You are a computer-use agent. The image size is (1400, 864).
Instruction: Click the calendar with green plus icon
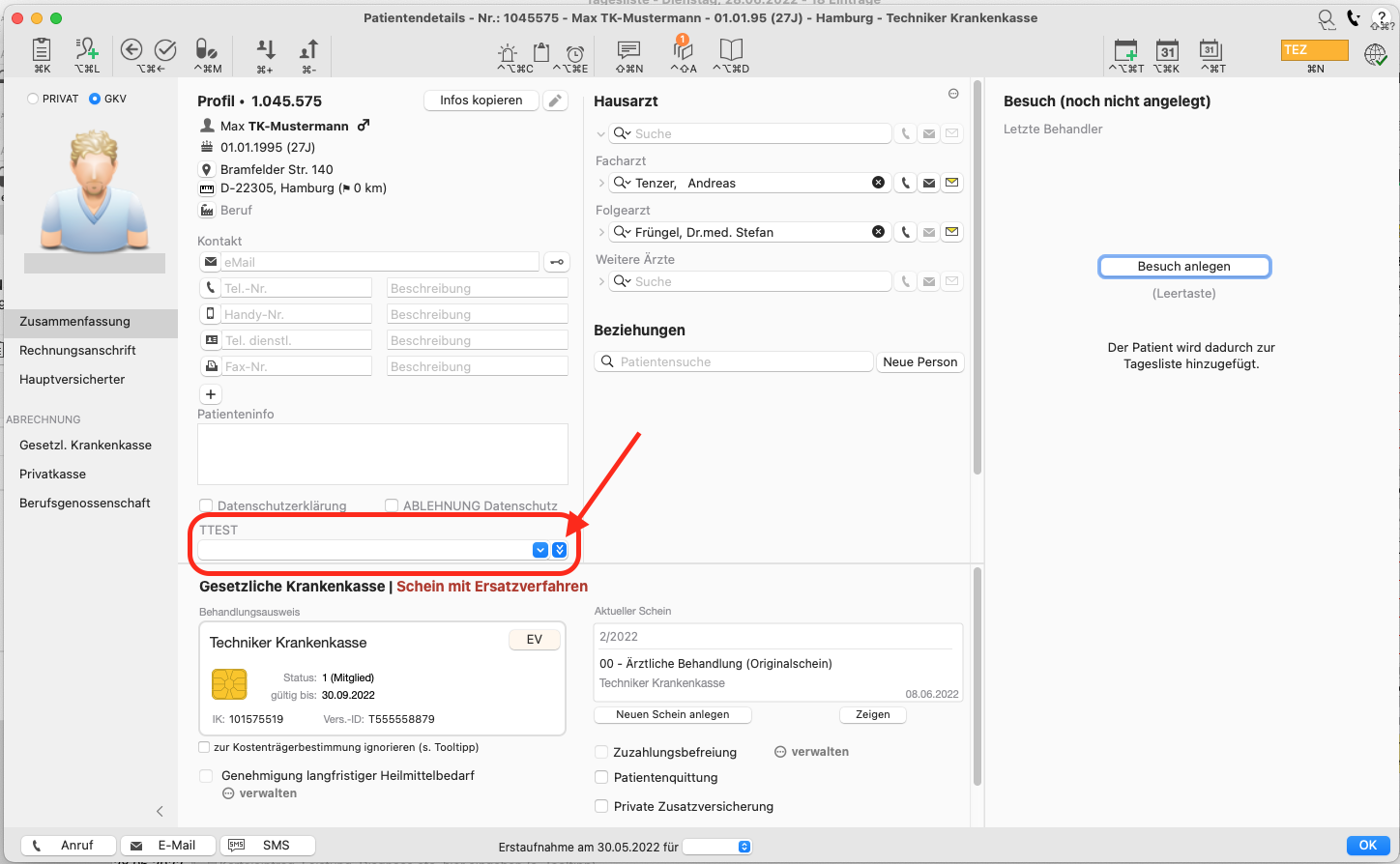coord(1126,51)
